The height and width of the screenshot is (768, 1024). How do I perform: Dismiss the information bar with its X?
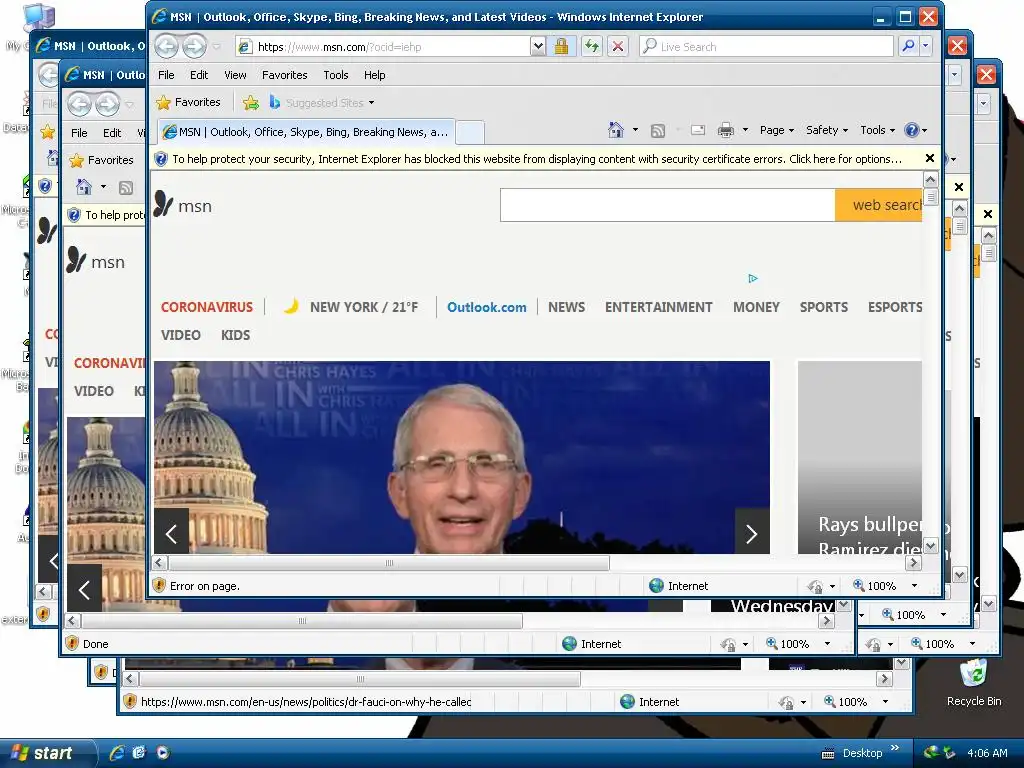[930, 158]
